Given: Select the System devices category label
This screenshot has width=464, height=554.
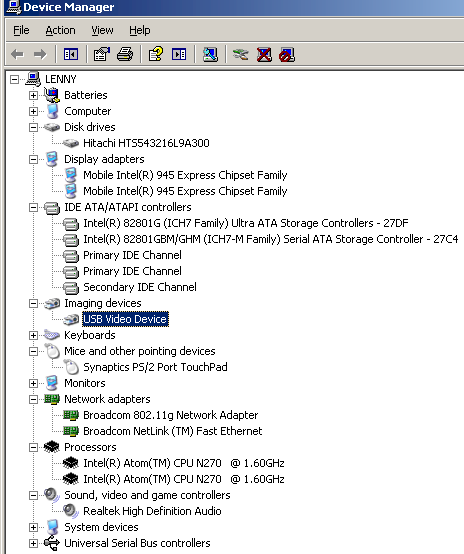Looking at the screenshot, I should click(x=101, y=527).
